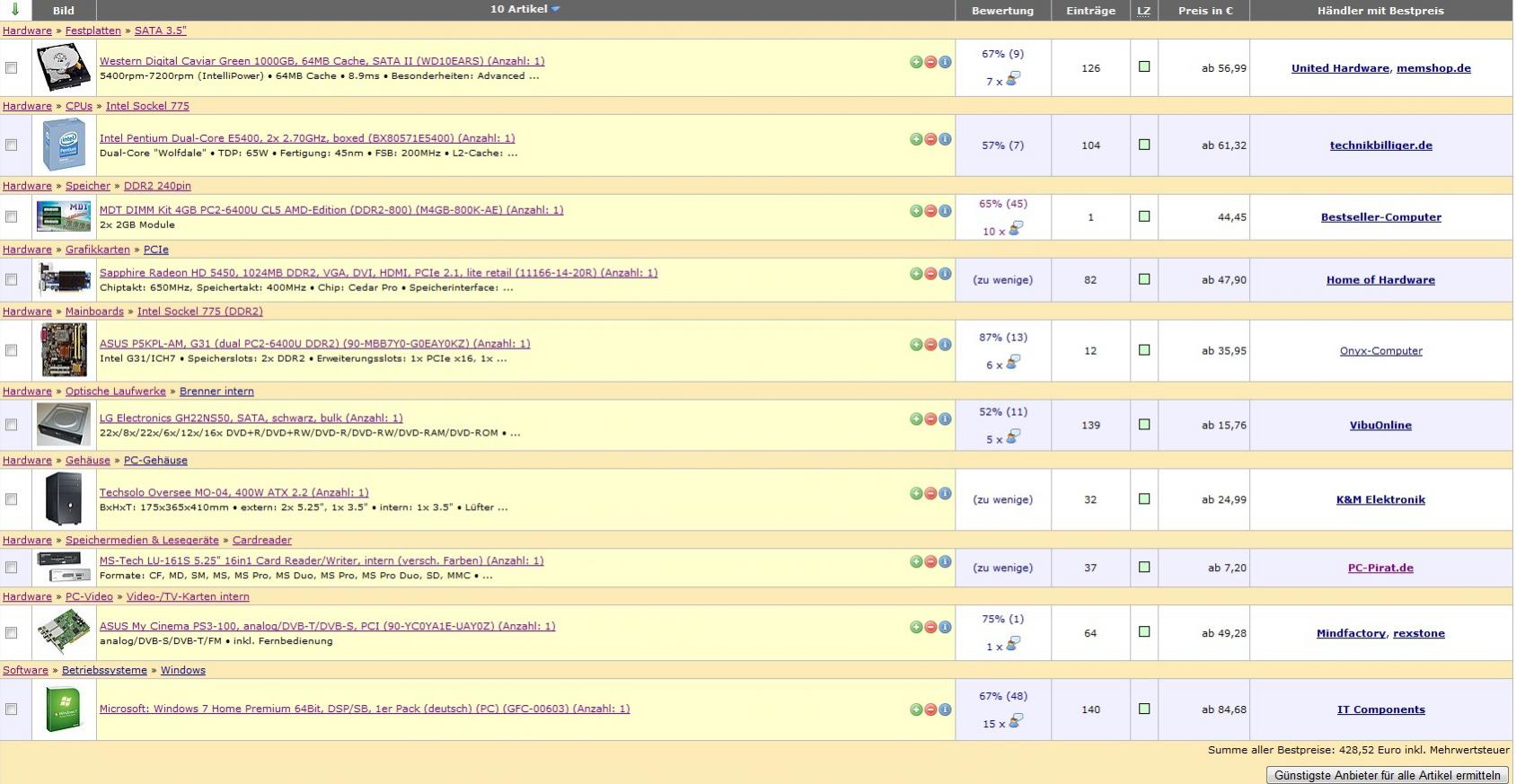Click red minus icon on MDT DIMM Kit row
1516x784 pixels.
click(x=930, y=211)
